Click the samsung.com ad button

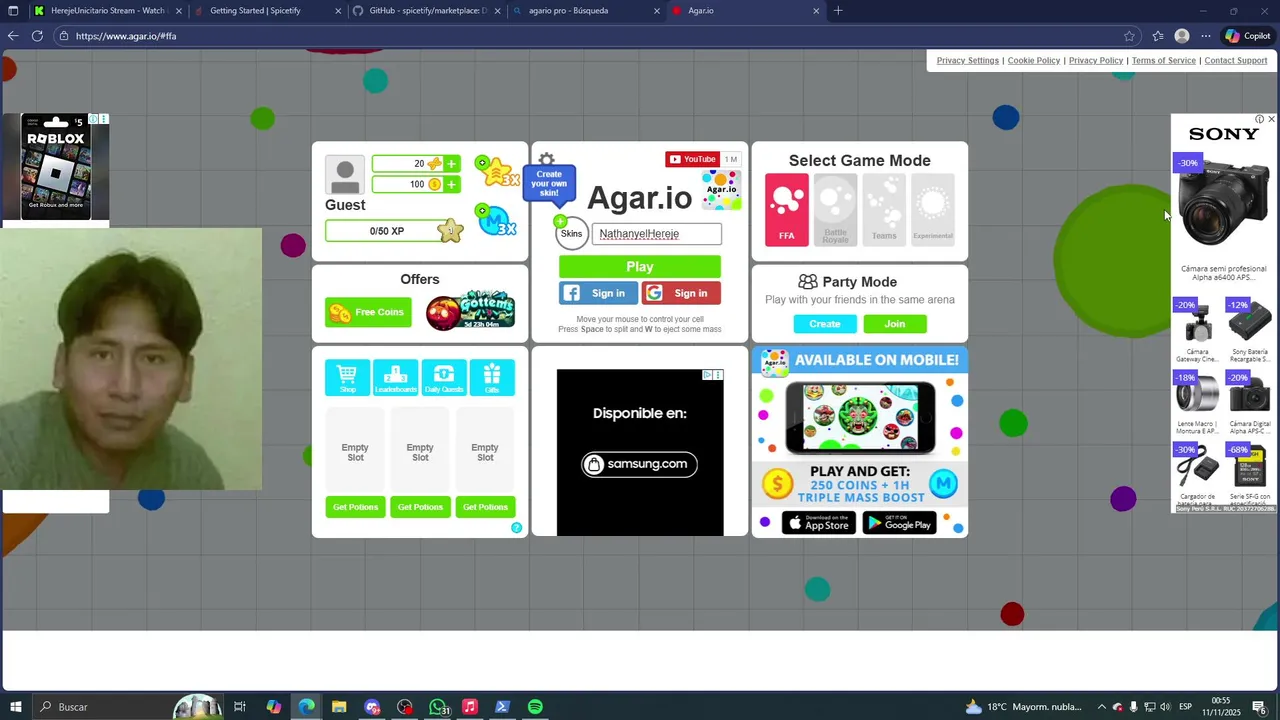coord(640,464)
